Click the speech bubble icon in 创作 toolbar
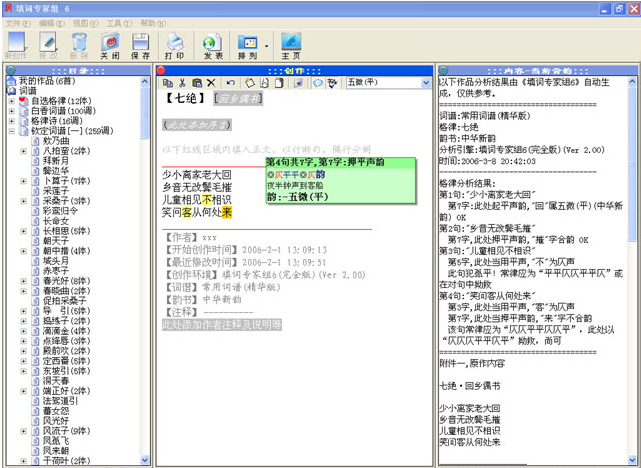The image size is (641, 468). [x=318, y=83]
